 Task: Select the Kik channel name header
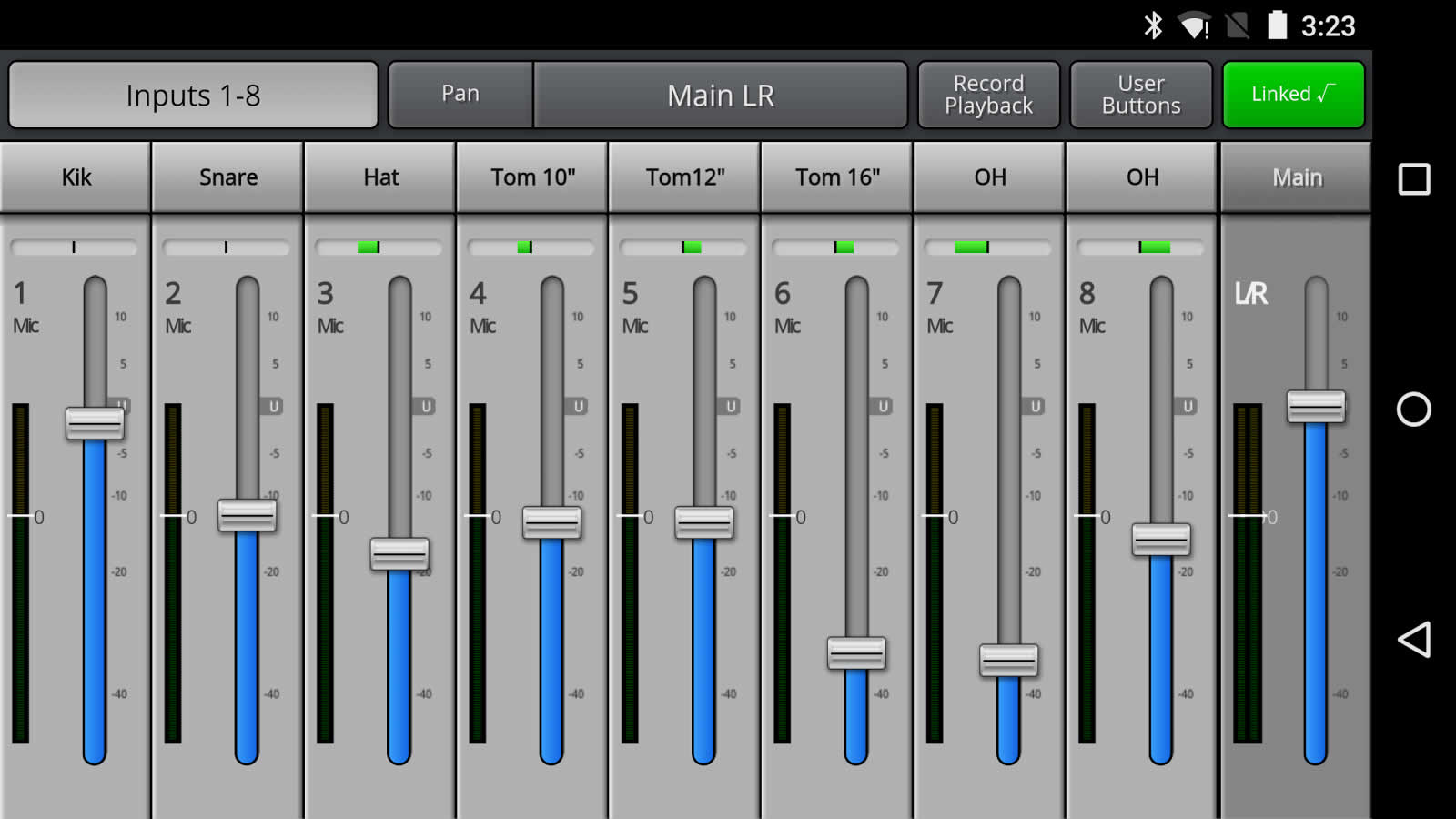(76, 177)
